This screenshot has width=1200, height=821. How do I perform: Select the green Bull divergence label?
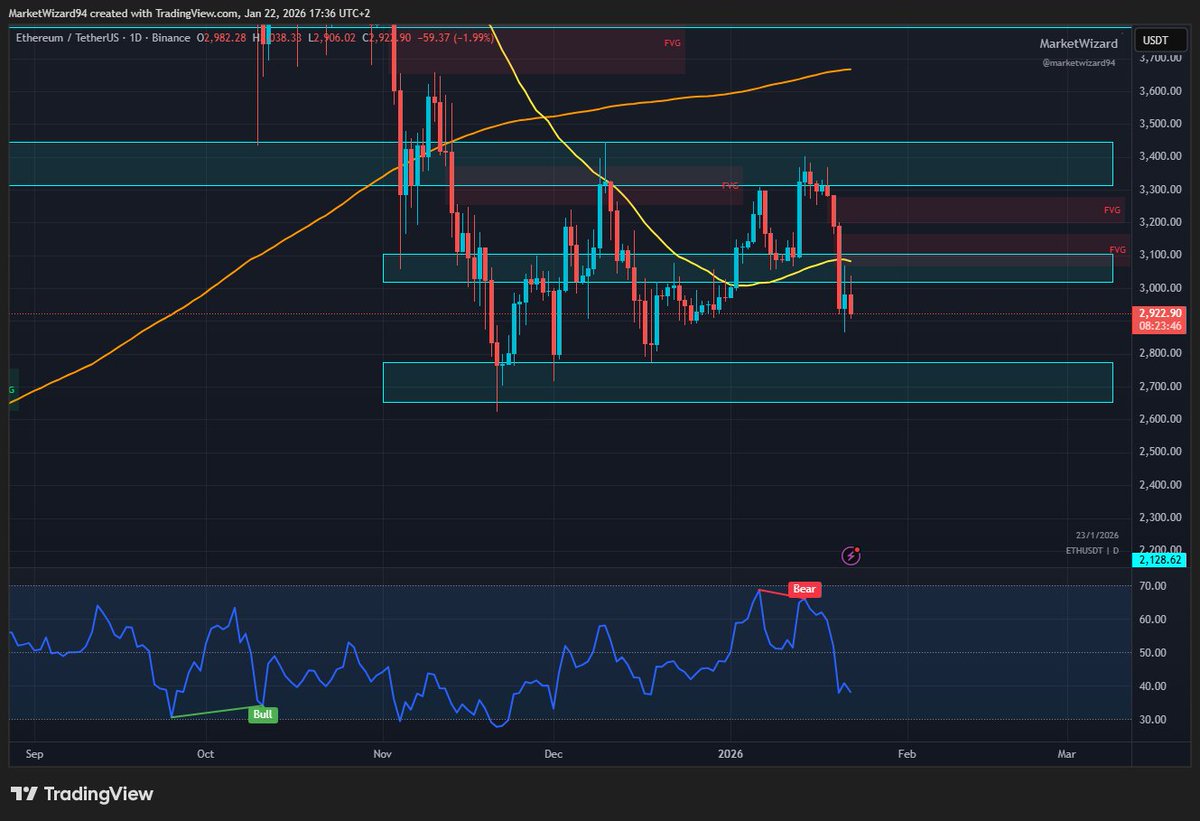click(263, 715)
